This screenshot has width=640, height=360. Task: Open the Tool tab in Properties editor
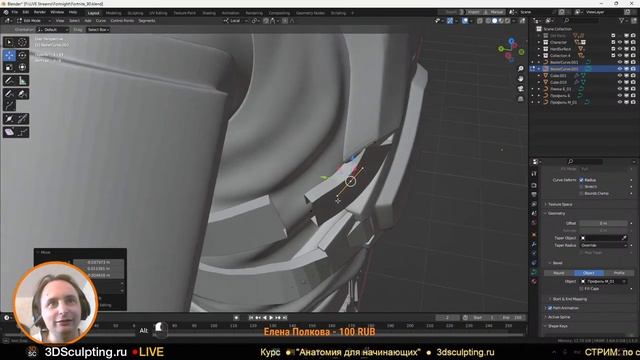[534, 173]
